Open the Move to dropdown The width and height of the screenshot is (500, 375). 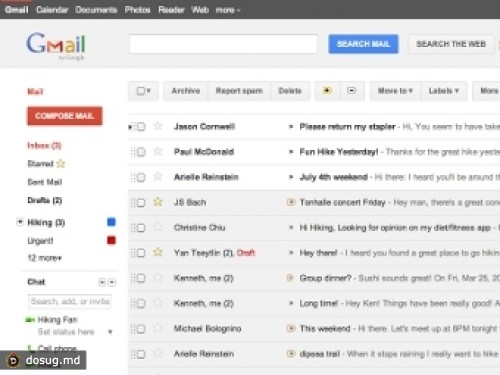(395, 91)
